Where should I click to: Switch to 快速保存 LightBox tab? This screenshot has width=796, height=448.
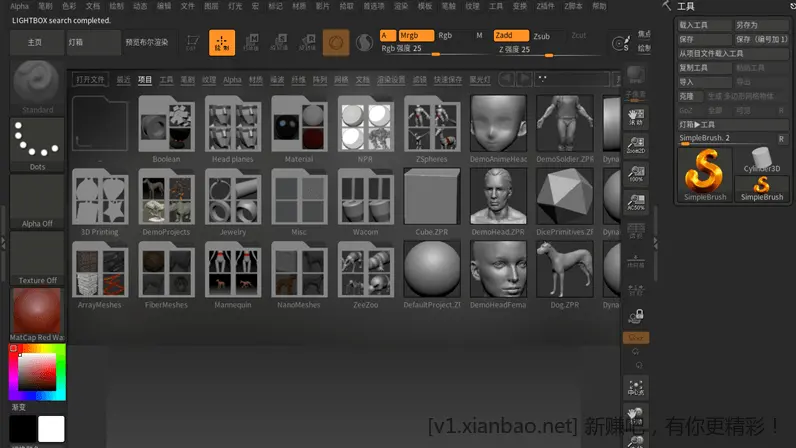coord(448,80)
